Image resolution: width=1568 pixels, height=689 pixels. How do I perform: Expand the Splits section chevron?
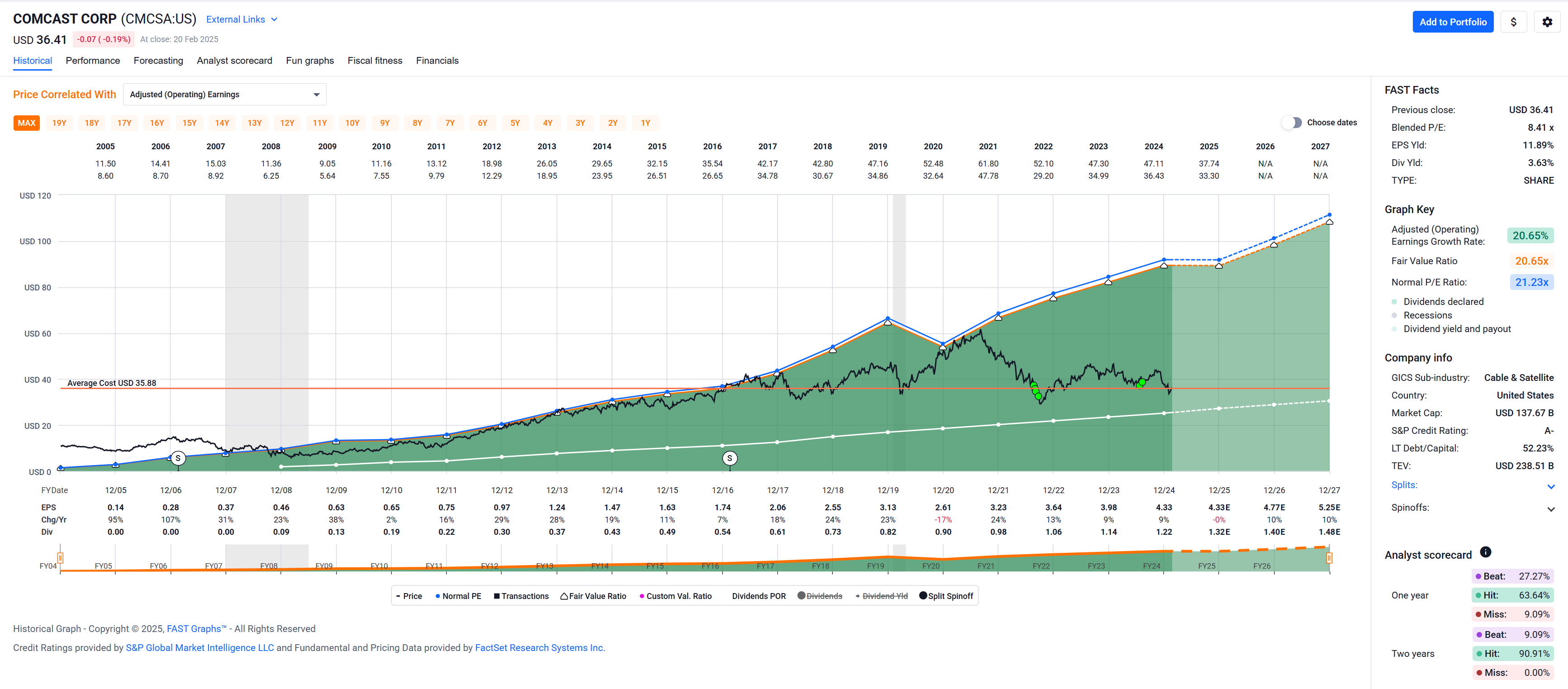(x=1551, y=486)
